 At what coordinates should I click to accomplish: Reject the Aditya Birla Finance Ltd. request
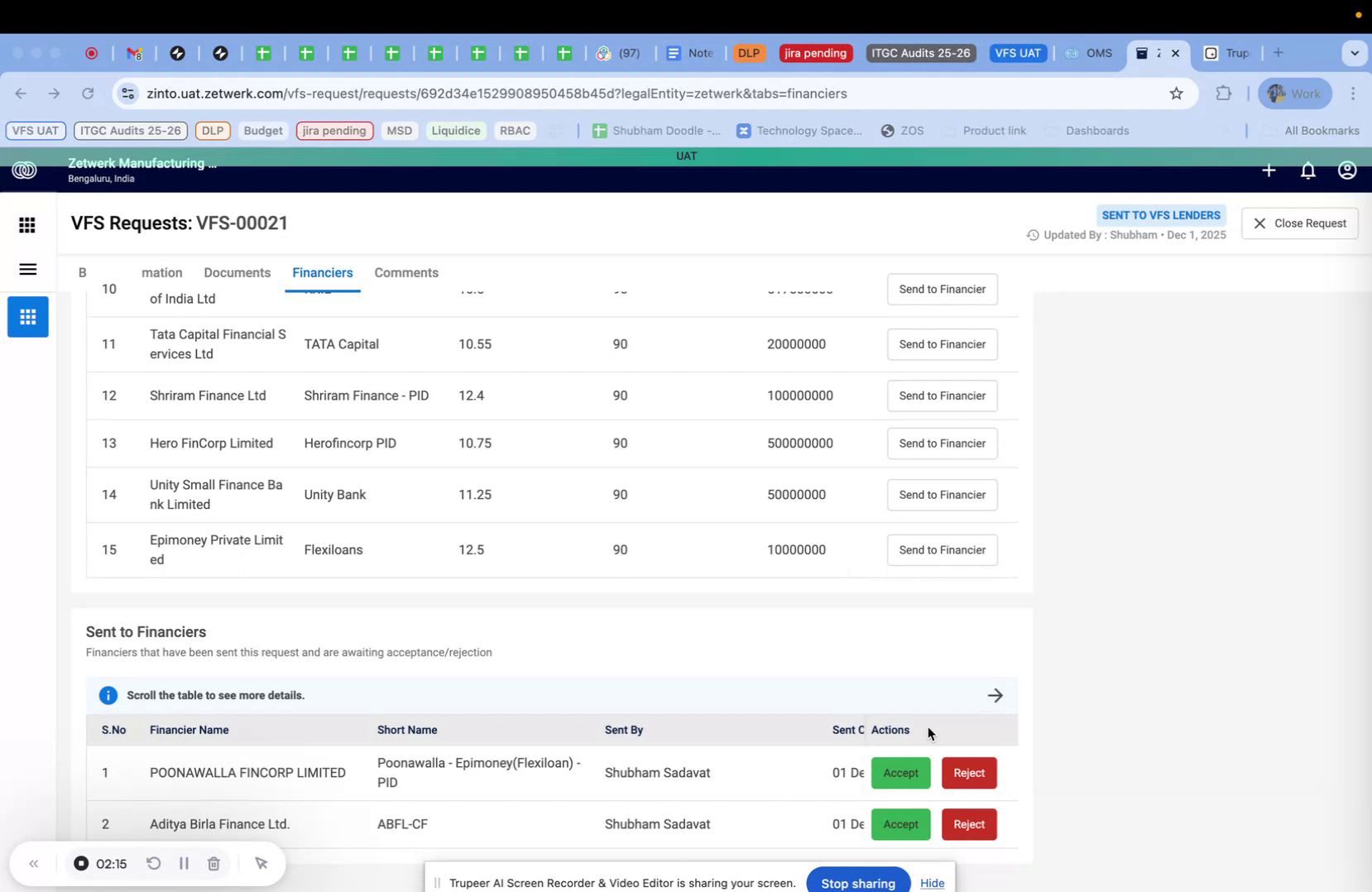click(969, 824)
